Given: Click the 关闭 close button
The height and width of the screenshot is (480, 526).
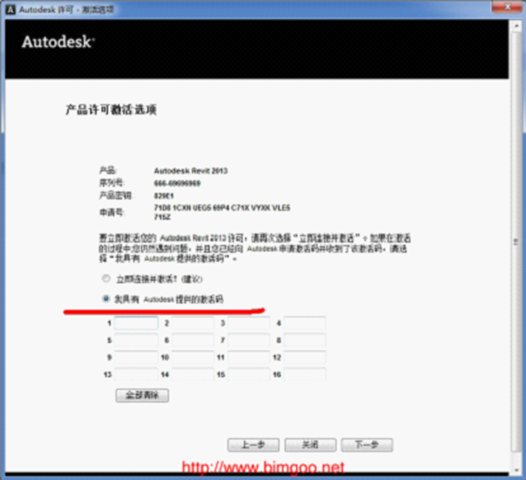Looking at the screenshot, I should point(310,445).
